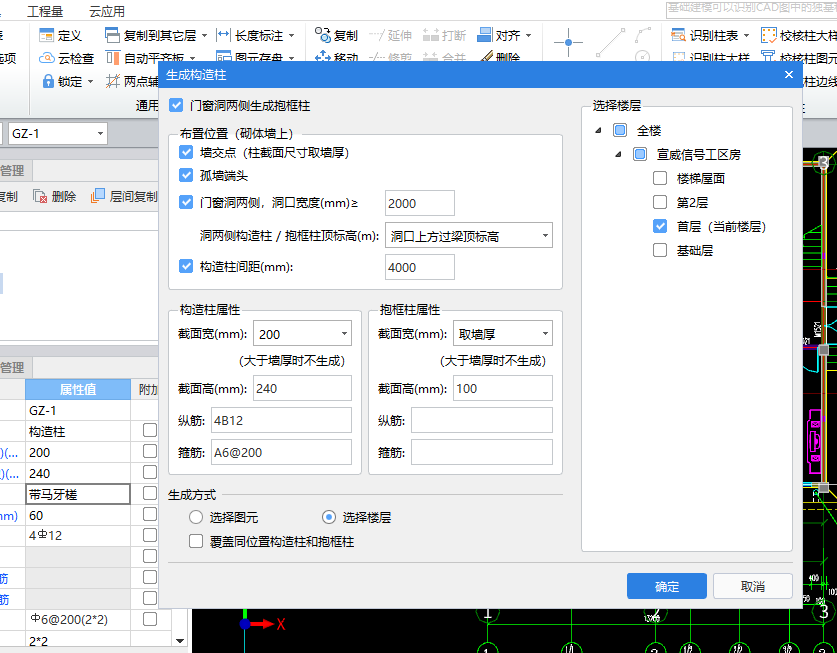Screen dimensions: 837x653
Task: Click 抱框柱 截面高 100 field
Action: pos(503,388)
